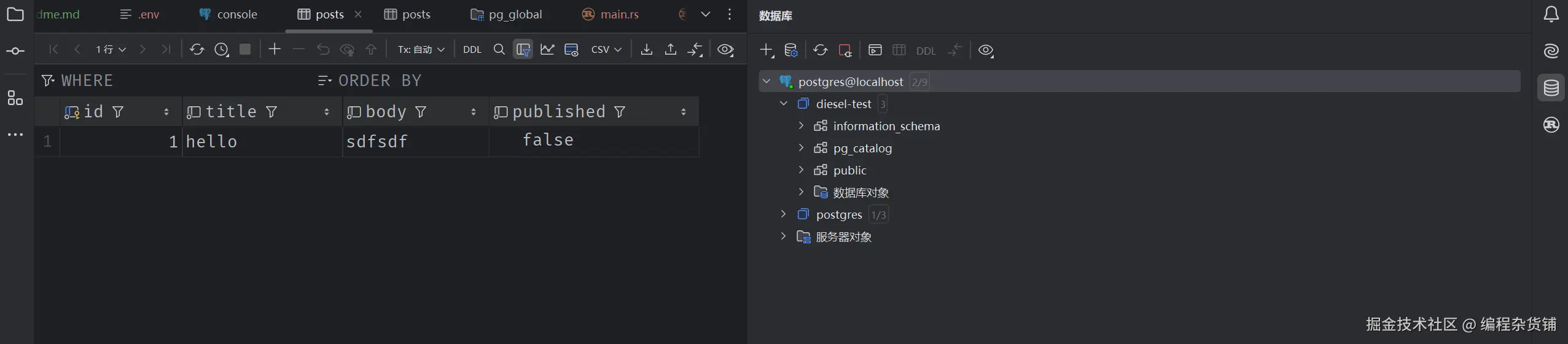This screenshot has height=344, width=1568.
Task: Import data with the upload icon
Action: pos(671,49)
